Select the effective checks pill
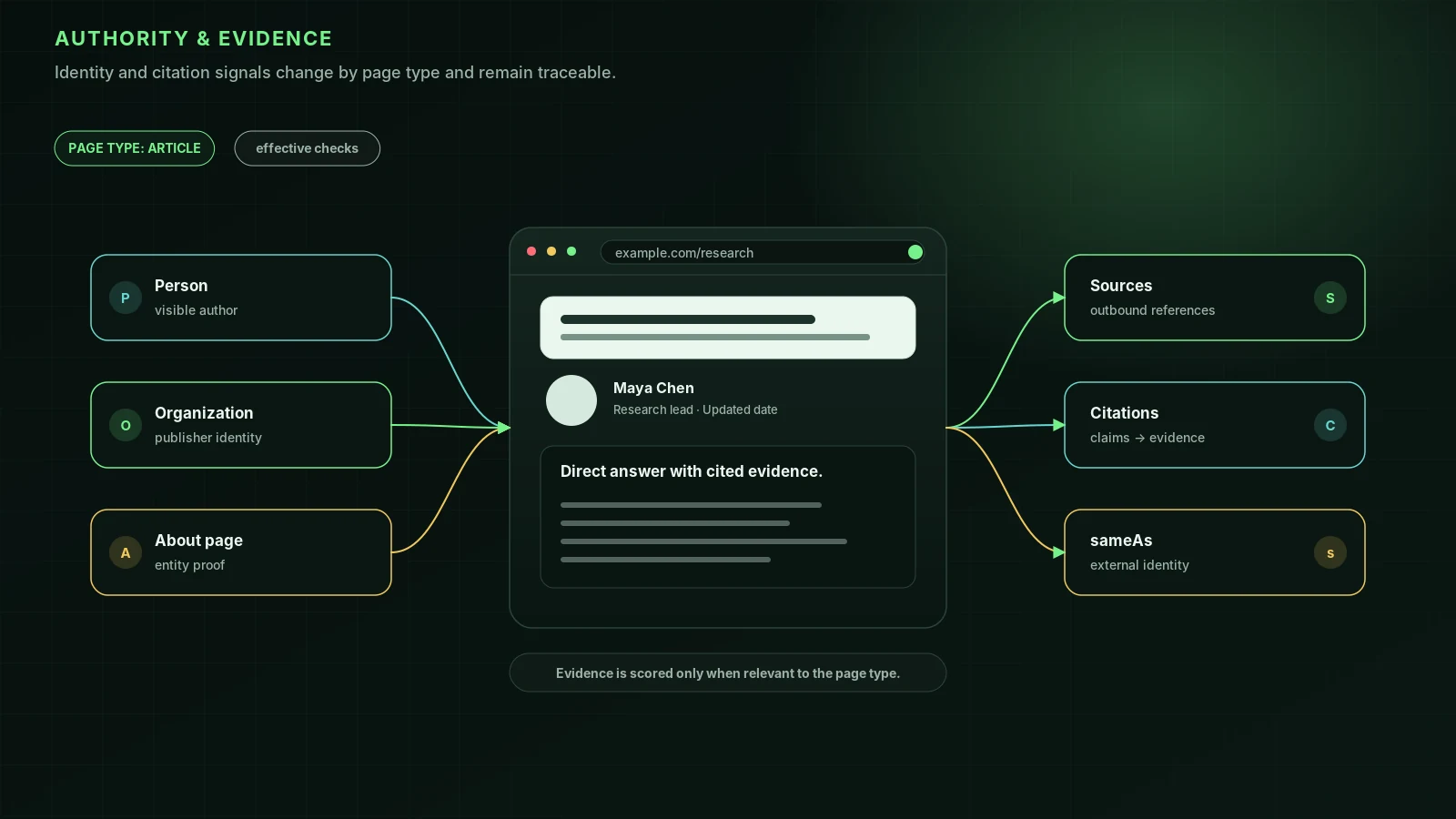The image size is (1456, 819). coord(308,148)
